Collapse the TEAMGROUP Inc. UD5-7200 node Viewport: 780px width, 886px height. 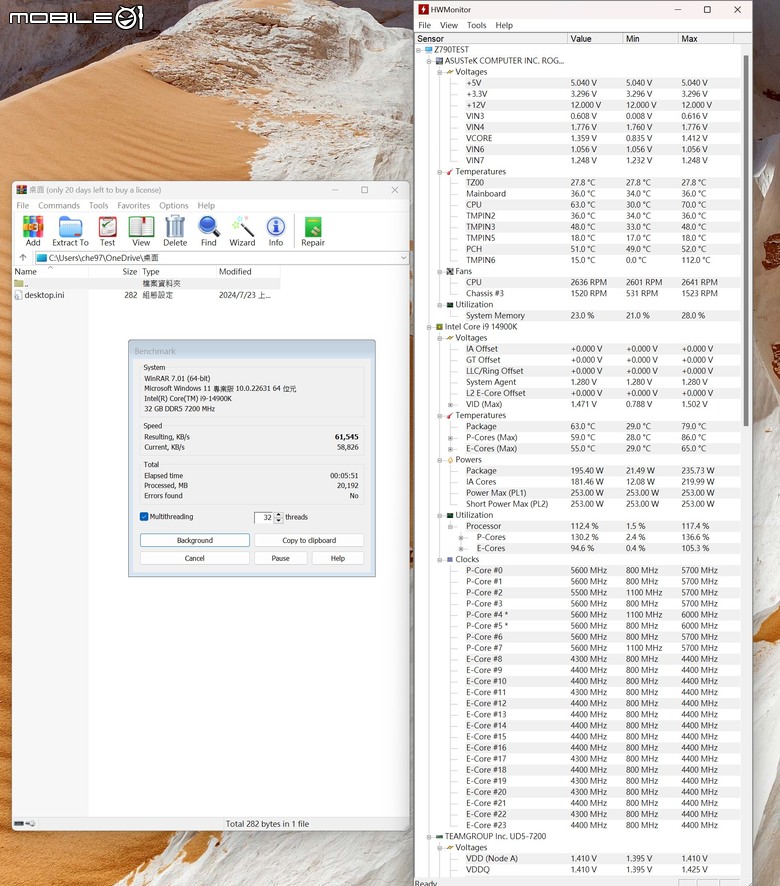pyautogui.click(x=429, y=836)
